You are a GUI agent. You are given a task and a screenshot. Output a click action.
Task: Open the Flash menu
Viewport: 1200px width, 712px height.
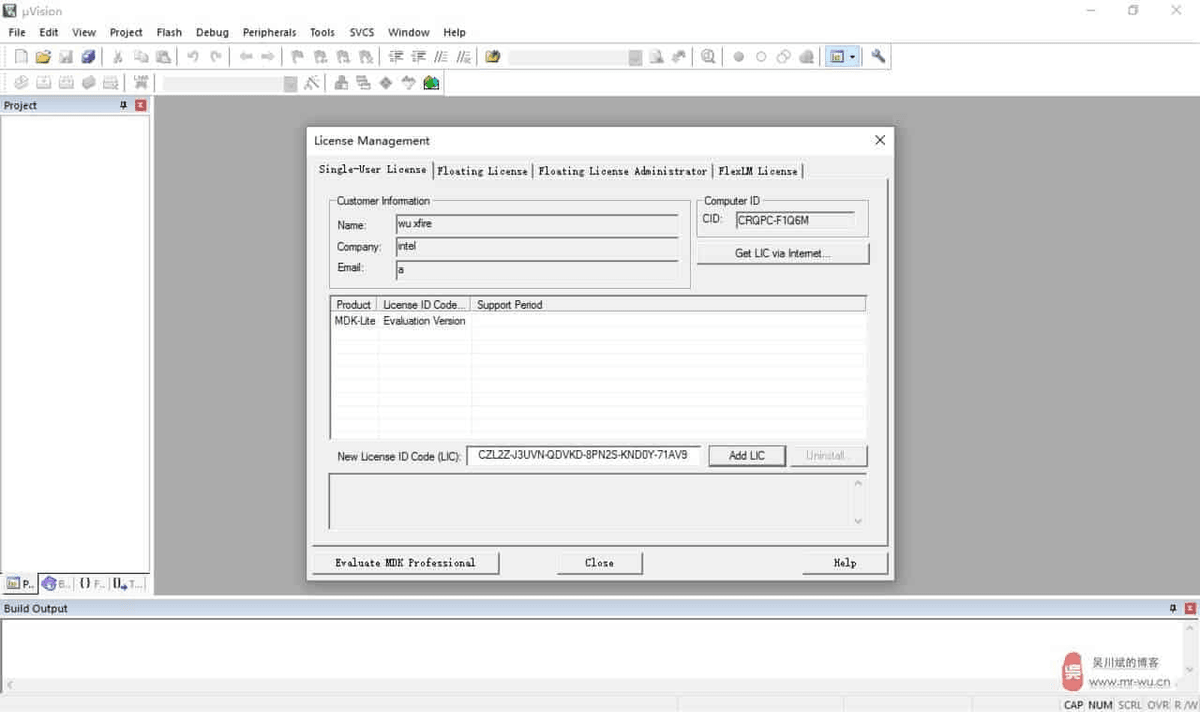(169, 32)
